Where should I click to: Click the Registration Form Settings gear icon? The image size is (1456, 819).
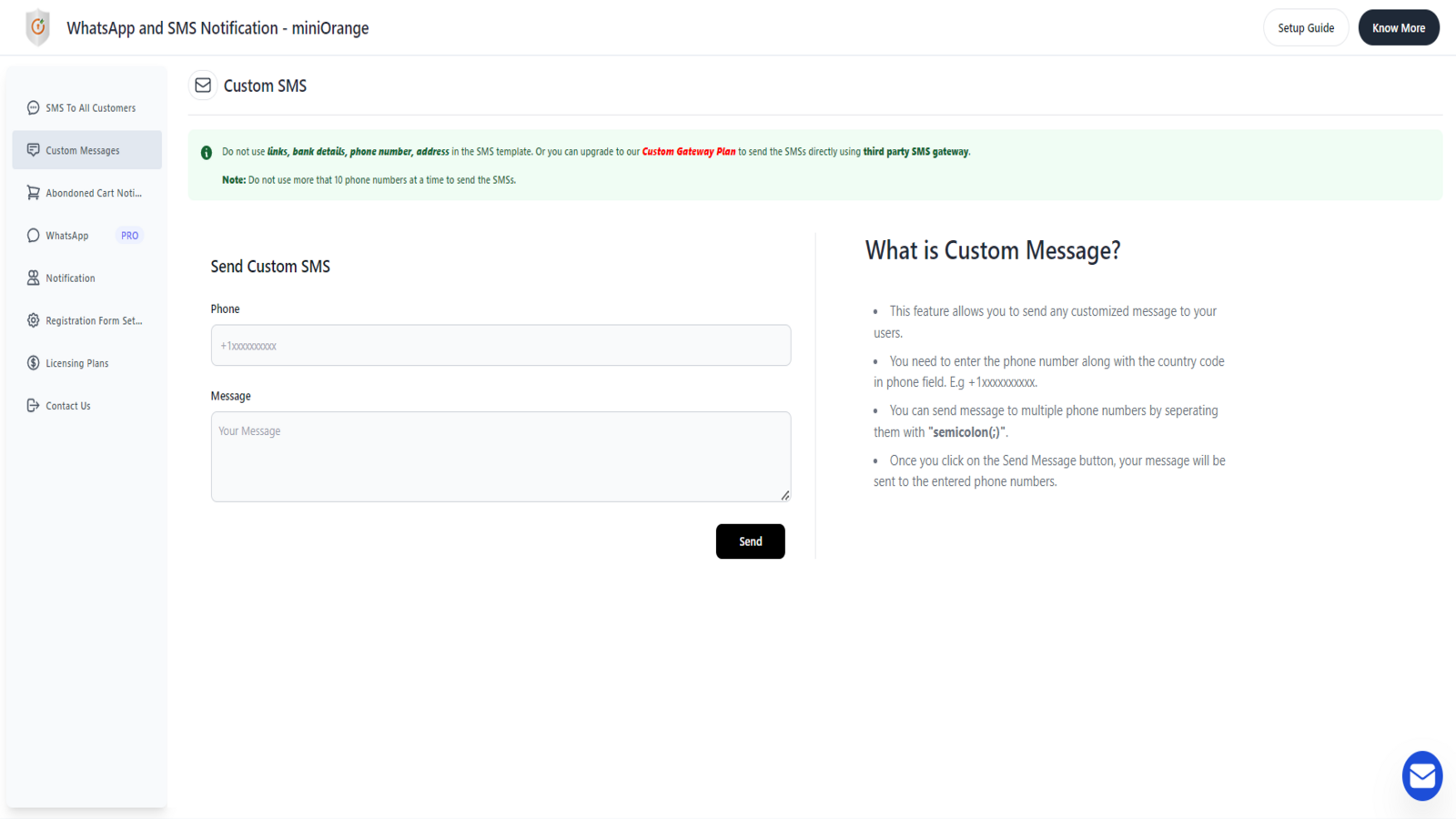(x=33, y=320)
